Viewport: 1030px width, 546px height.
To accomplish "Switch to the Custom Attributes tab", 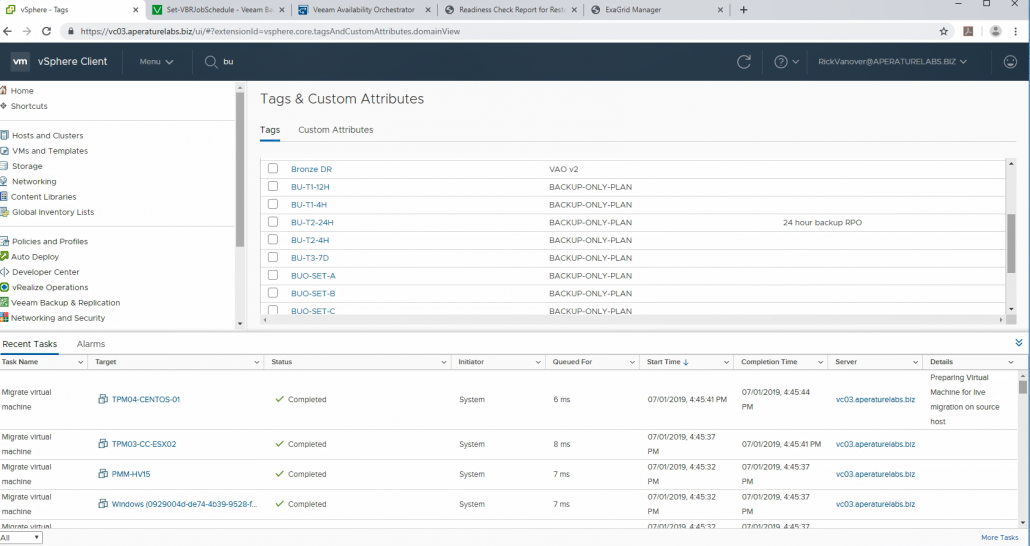I will click(335, 130).
